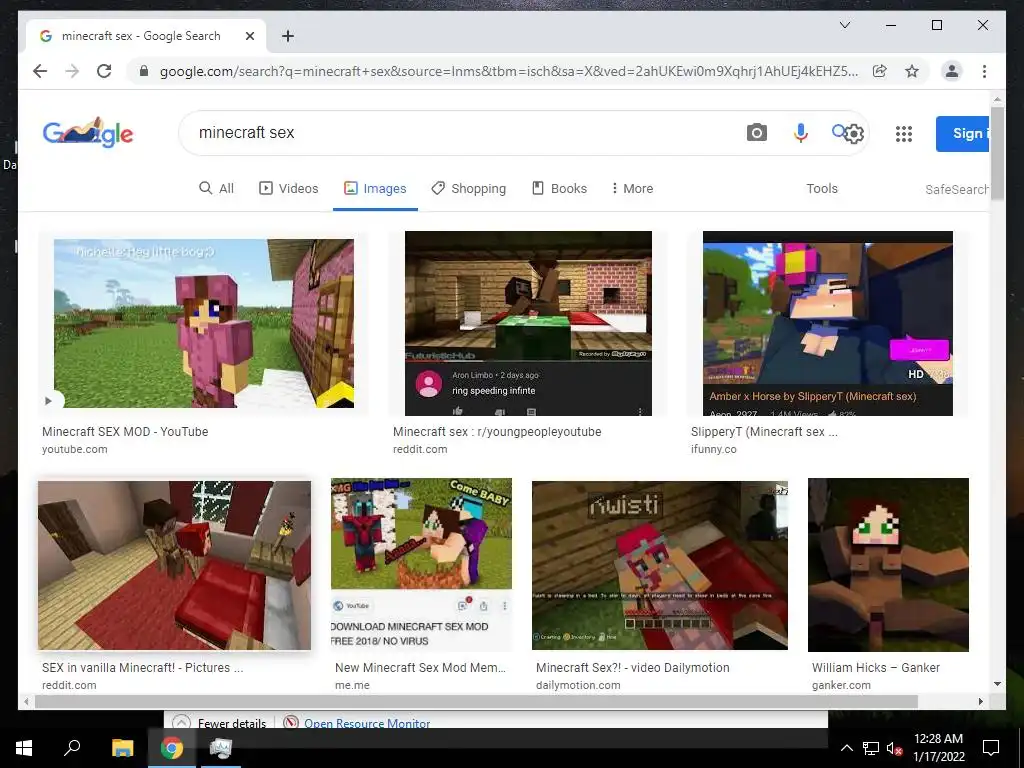1024x768 pixels.
Task: Bookmark this page with the star icon
Action: pyautogui.click(x=912, y=71)
